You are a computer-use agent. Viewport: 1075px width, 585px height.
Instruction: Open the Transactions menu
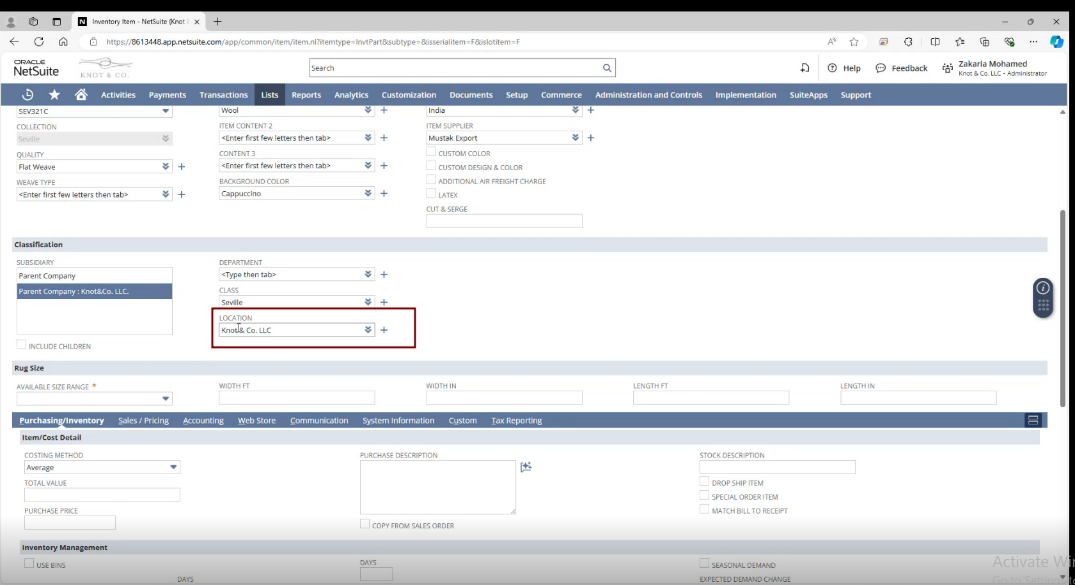[223, 95]
